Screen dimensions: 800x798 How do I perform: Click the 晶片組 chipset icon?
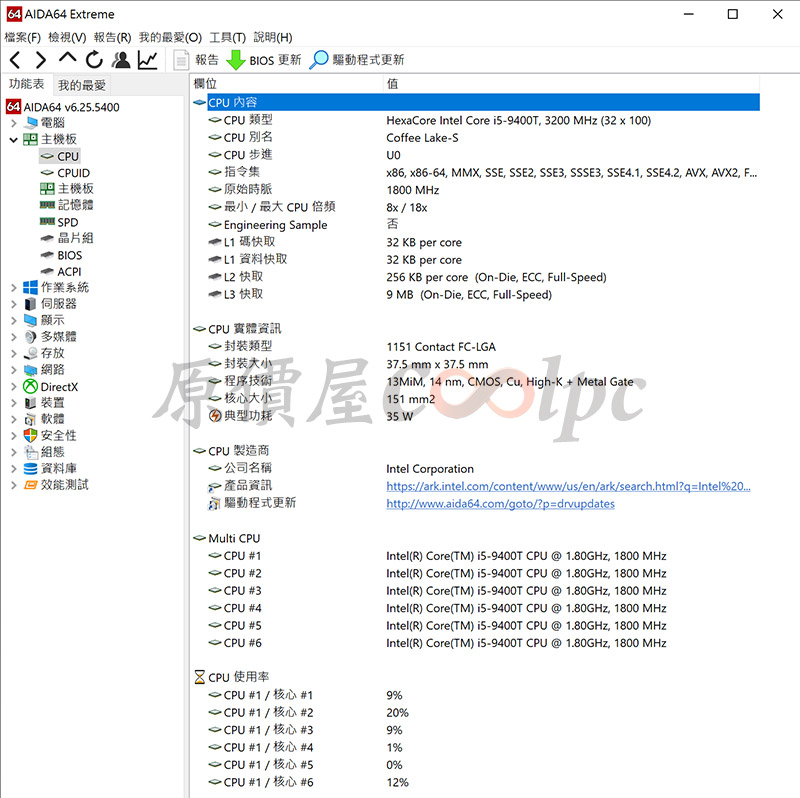(47, 238)
